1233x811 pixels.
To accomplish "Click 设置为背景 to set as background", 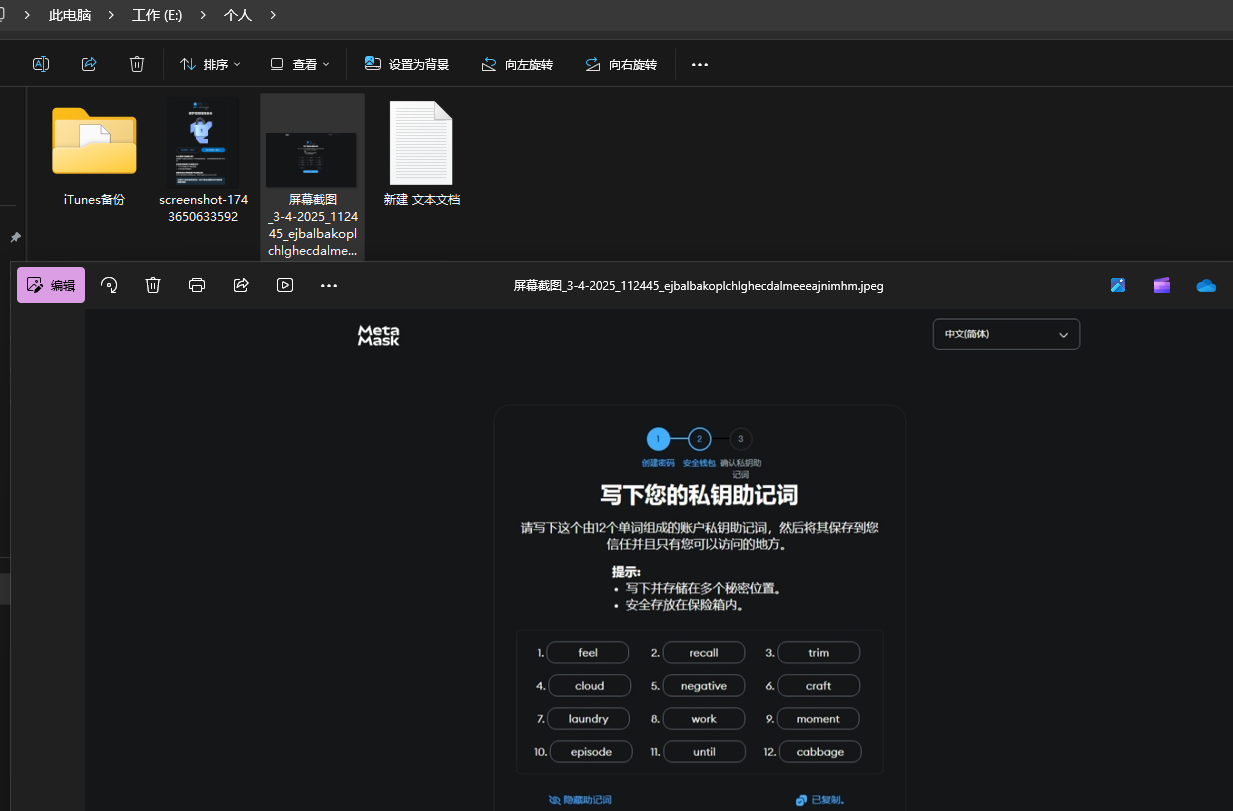I will pos(407,64).
